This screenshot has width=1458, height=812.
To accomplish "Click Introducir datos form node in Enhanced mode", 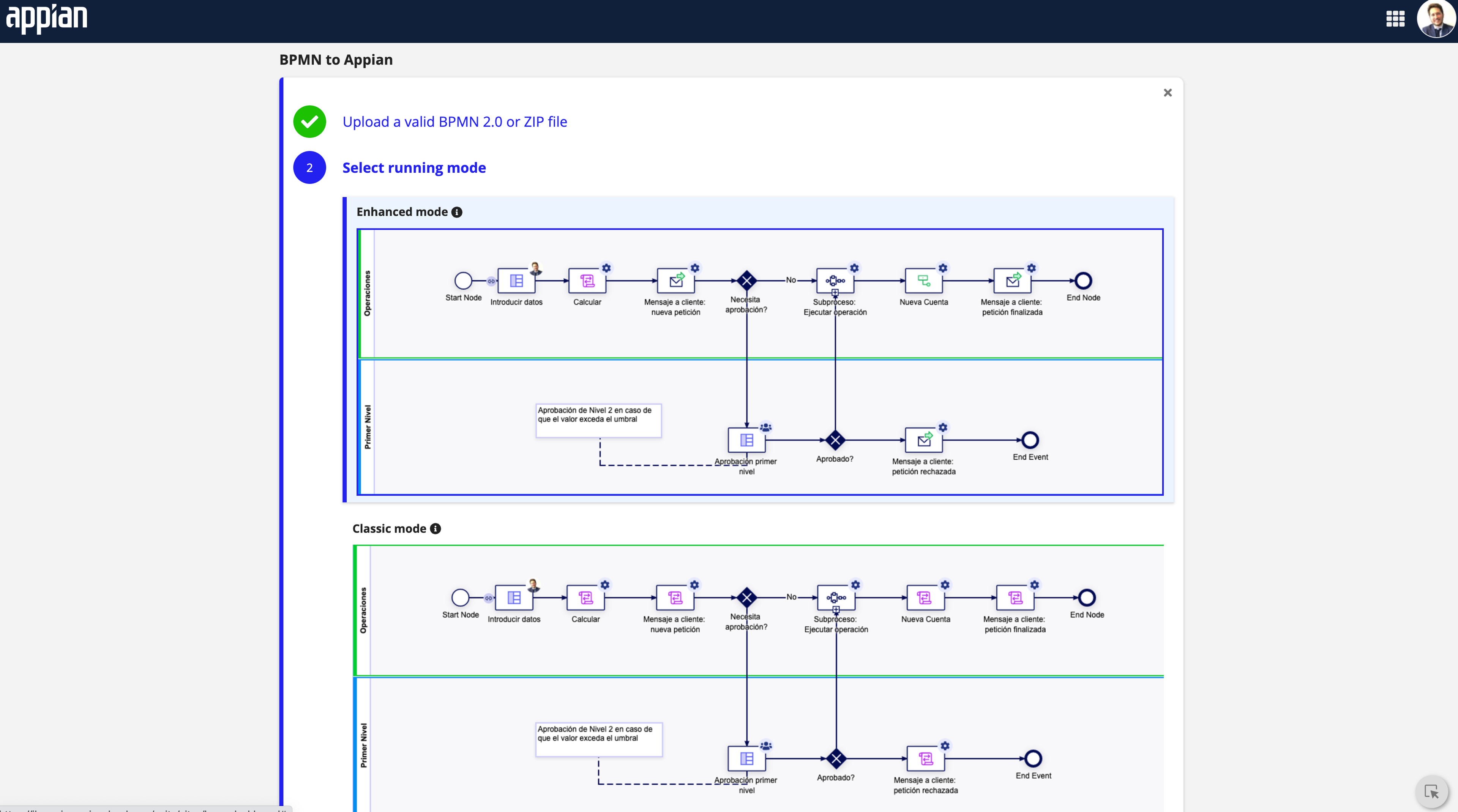I will coord(516,281).
